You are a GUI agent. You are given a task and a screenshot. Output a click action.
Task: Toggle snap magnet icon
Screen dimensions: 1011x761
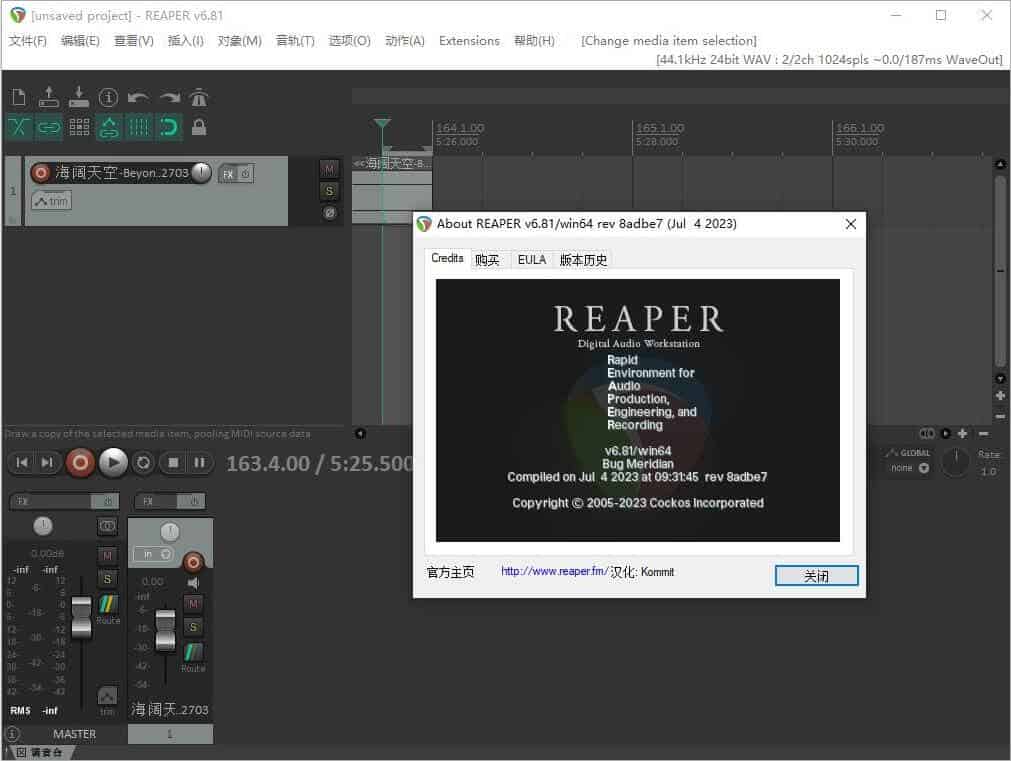(169, 127)
